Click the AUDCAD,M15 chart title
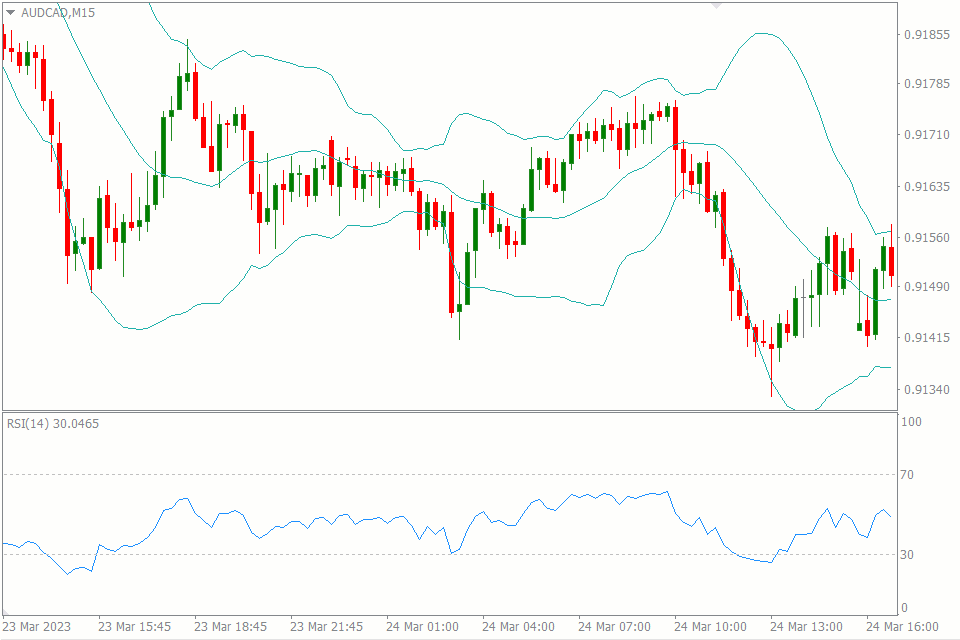This screenshot has height=640, width=960. click(58, 12)
